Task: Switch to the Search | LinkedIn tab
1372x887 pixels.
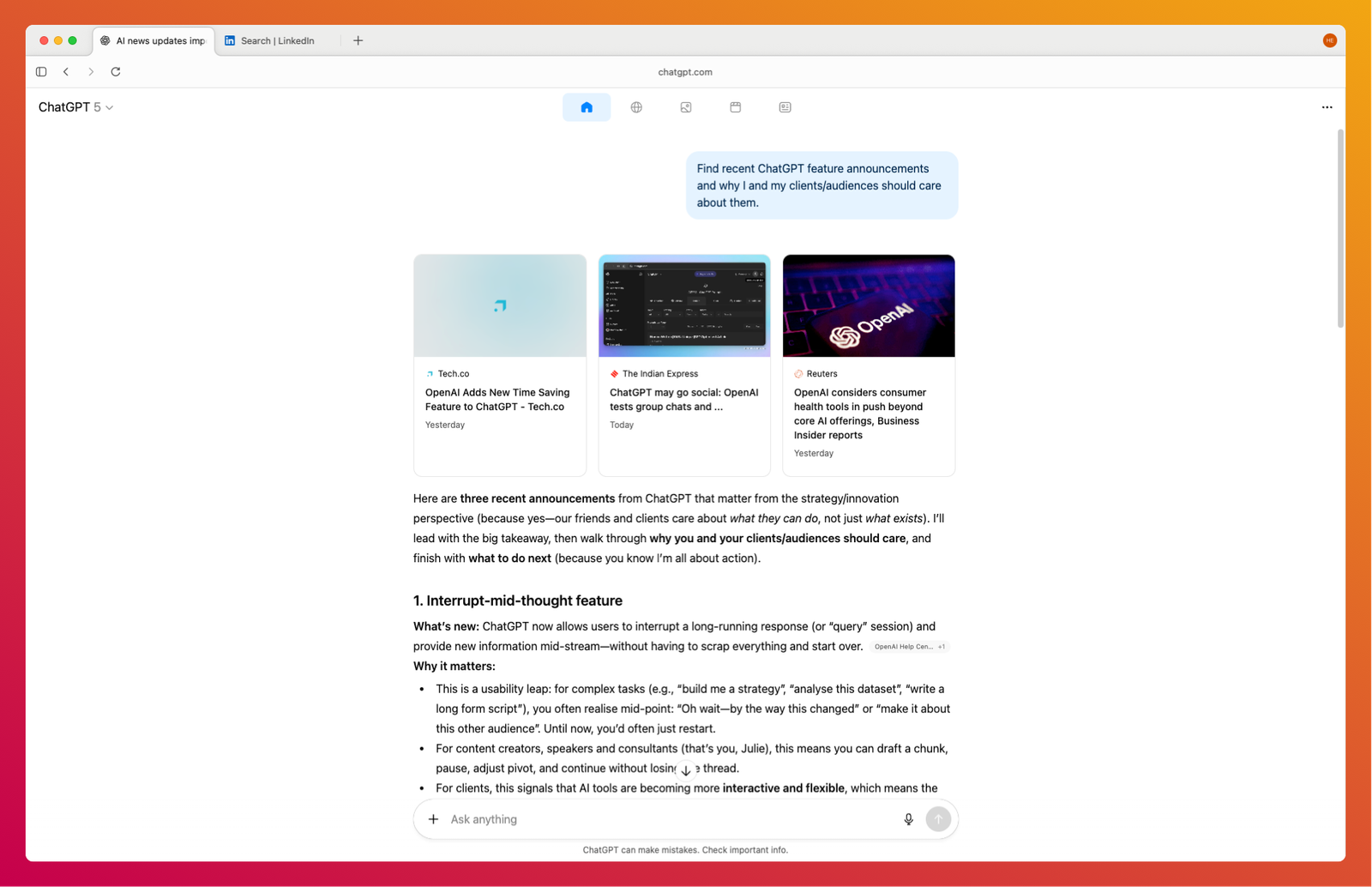Action: (x=276, y=40)
